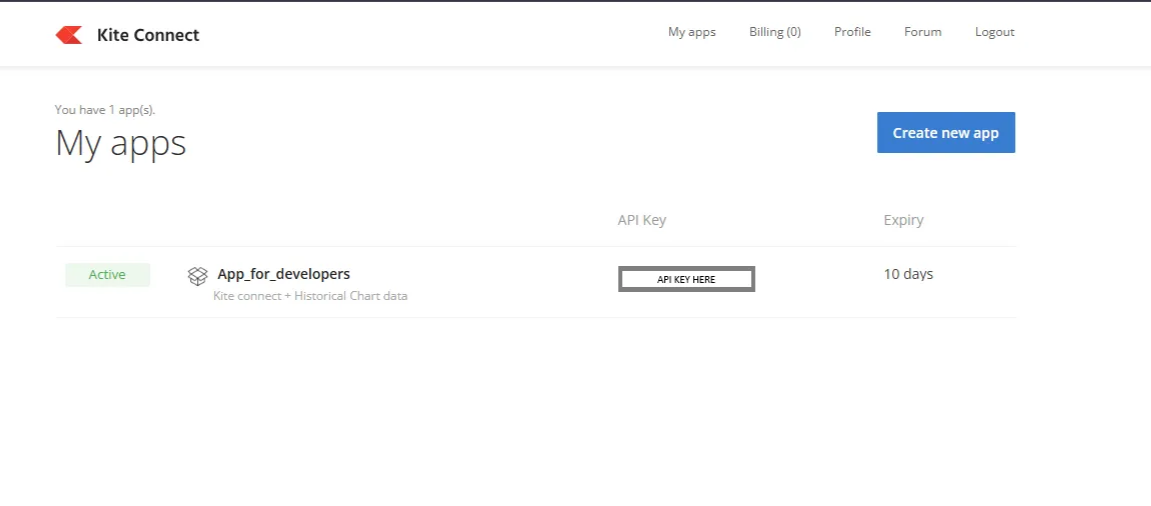Go to My apps in navigation

pos(691,32)
